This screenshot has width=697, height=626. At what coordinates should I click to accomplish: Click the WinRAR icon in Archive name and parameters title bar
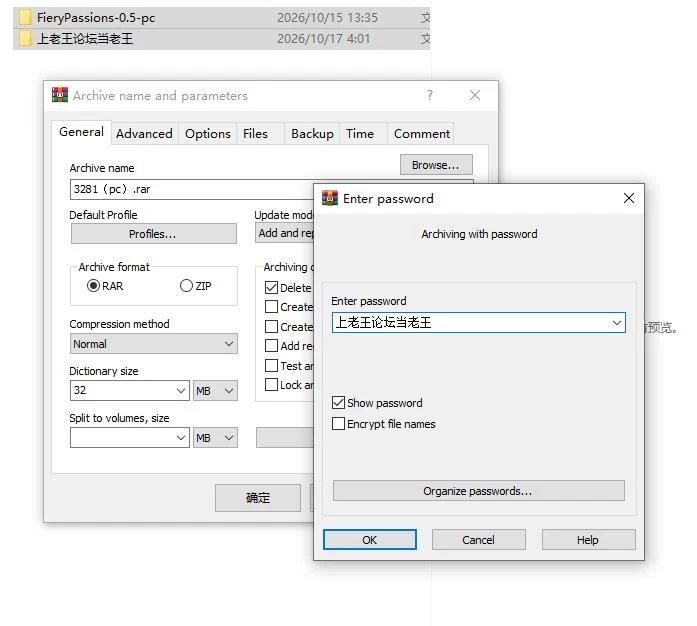60,95
